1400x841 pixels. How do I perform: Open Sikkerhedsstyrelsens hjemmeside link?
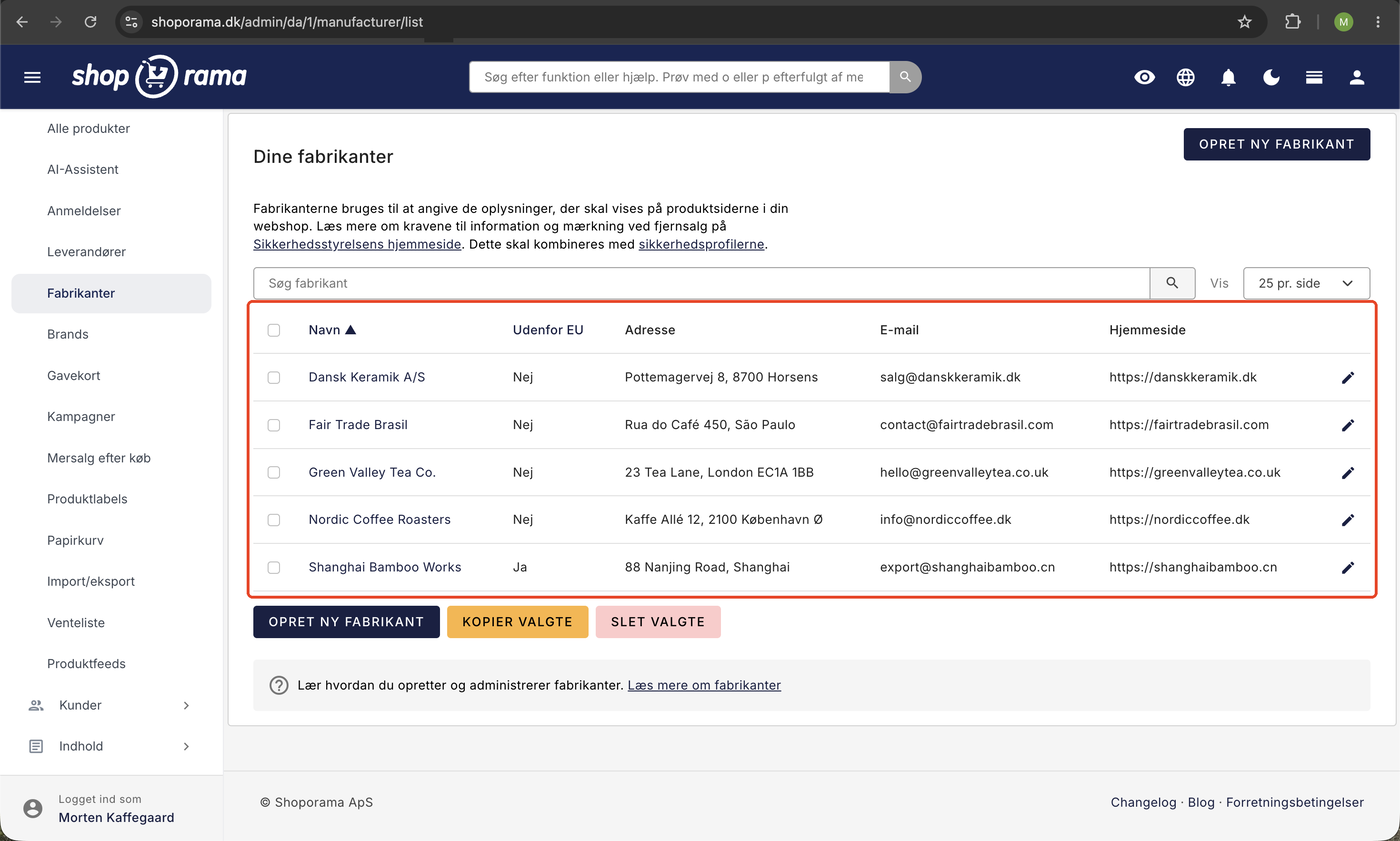(x=357, y=244)
